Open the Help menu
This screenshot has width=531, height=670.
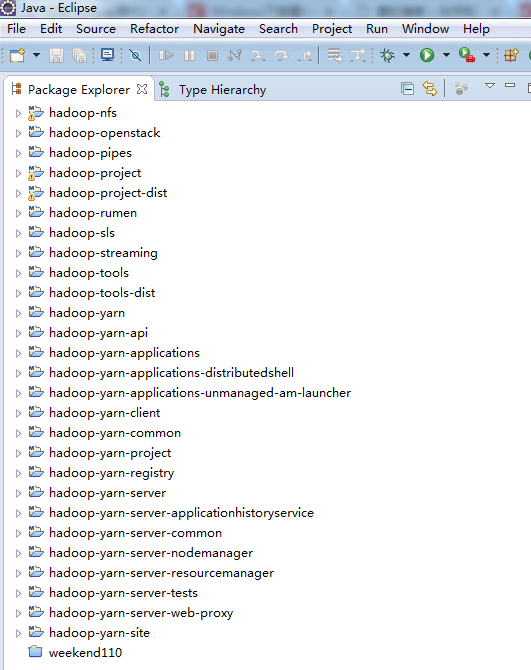point(476,29)
